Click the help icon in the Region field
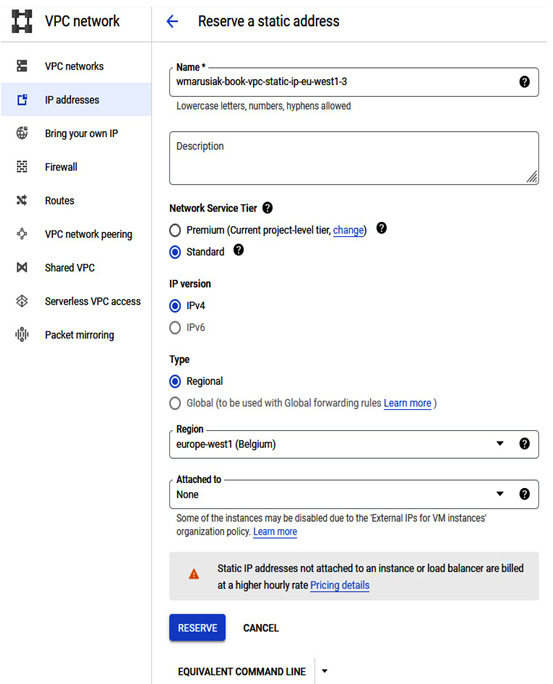 click(524, 444)
